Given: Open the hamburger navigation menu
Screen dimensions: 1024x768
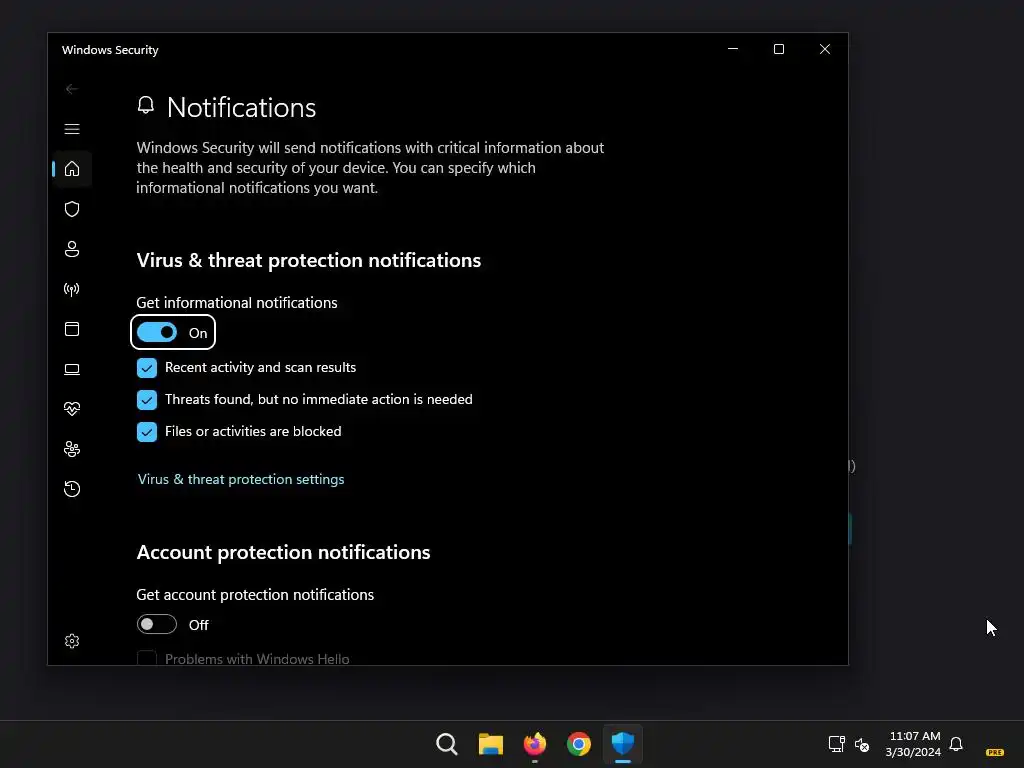Looking at the screenshot, I should point(72,129).
